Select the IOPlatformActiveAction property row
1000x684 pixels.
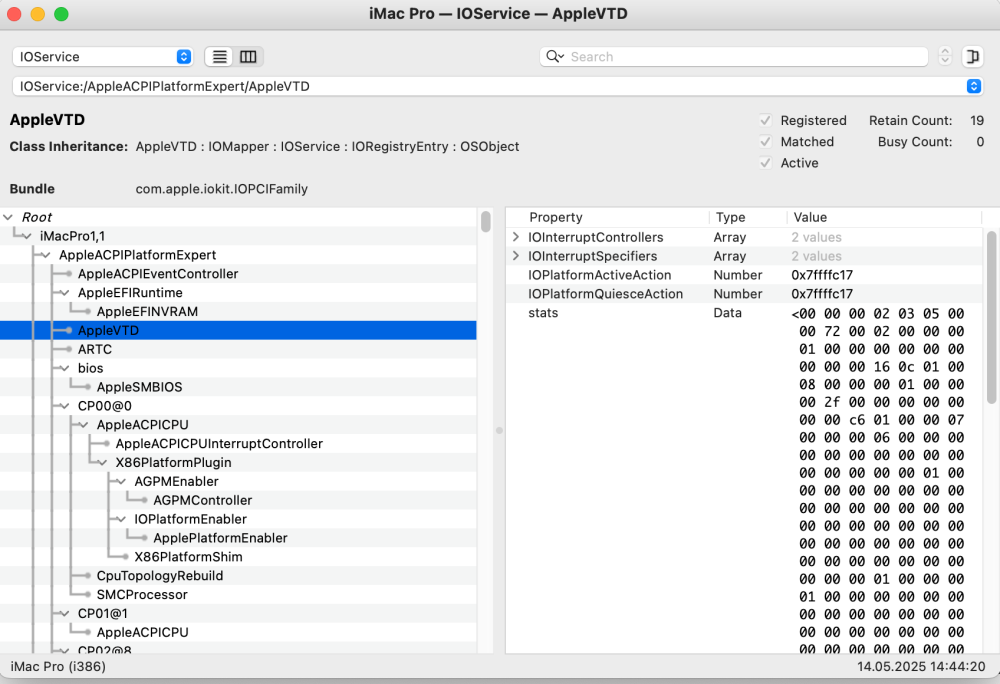point(745,275)
